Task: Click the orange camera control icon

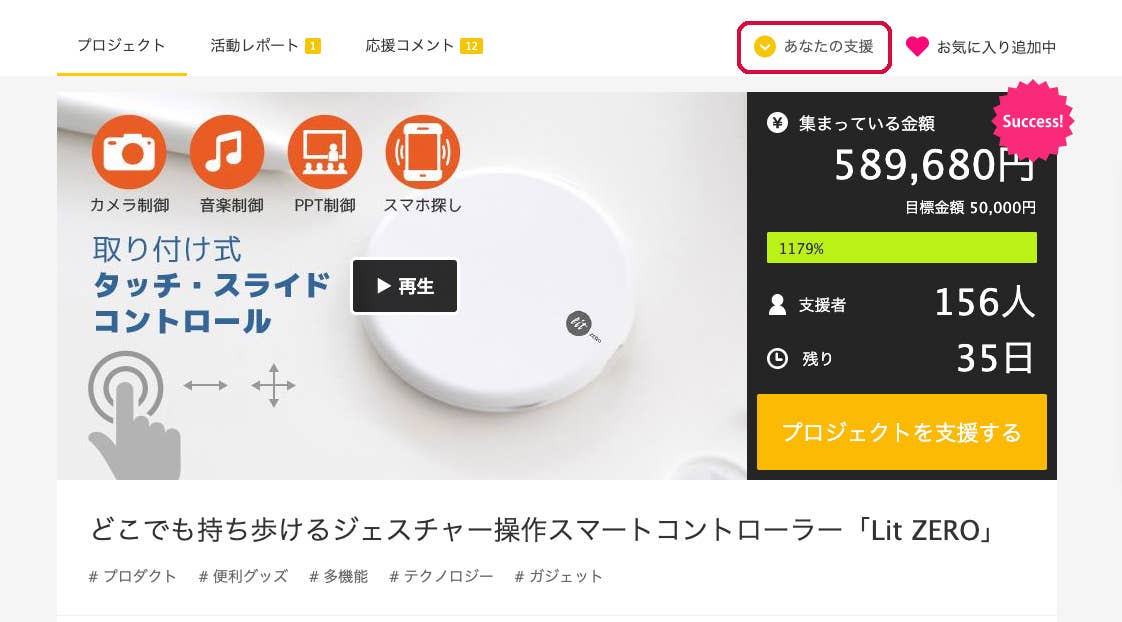Action: point(129,152)
